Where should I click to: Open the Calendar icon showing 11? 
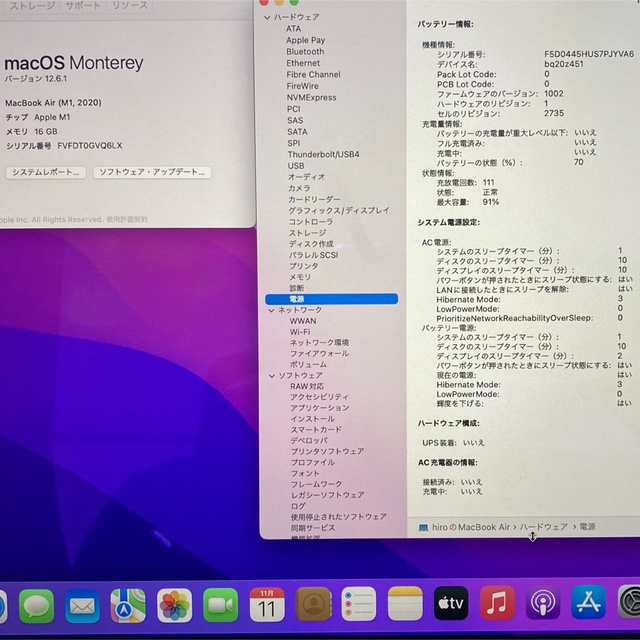coord(267,604)
